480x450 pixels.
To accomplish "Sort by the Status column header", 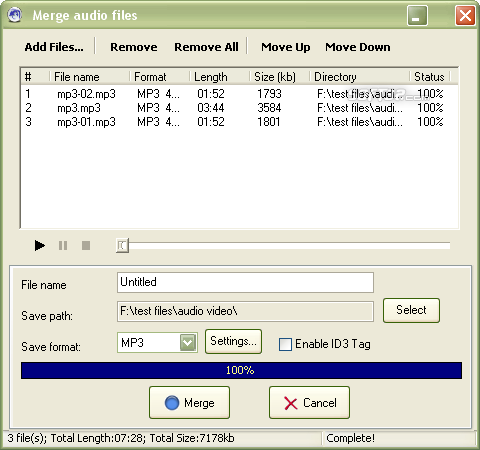I will [x=430, y=77].
